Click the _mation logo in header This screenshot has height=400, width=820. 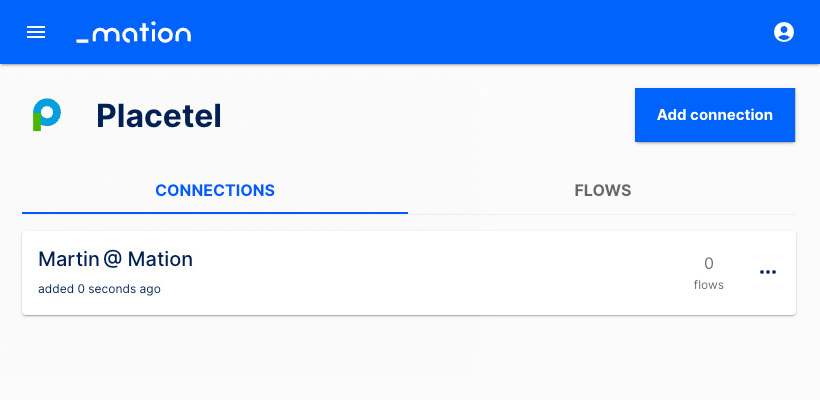134,33
